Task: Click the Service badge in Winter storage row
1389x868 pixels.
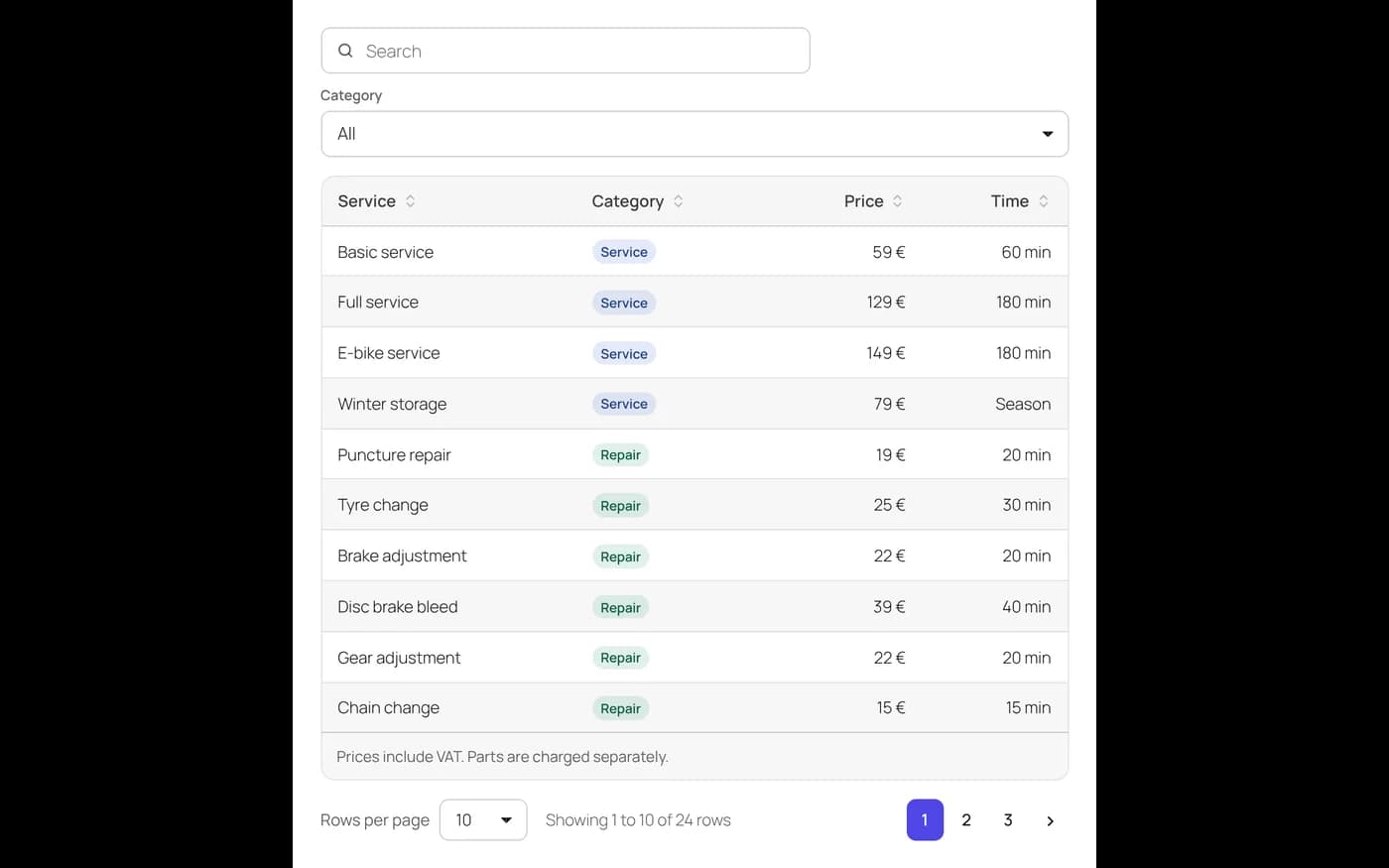Action: tap(624, 404)
